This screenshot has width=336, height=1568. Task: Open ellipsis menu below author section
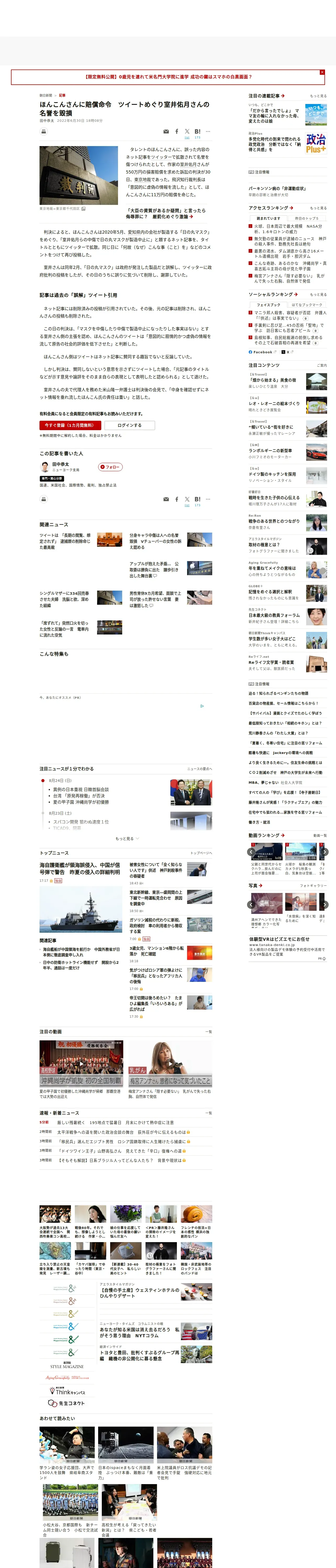click(208, 499)
